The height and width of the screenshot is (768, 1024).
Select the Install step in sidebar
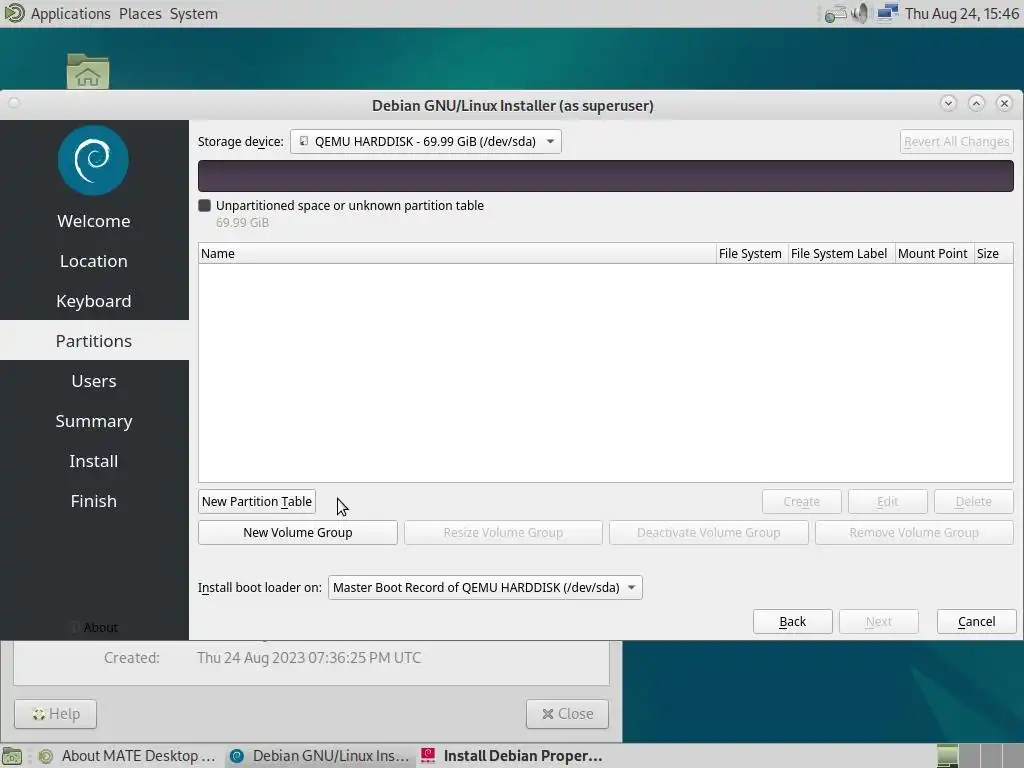click(x=94, y=460)
